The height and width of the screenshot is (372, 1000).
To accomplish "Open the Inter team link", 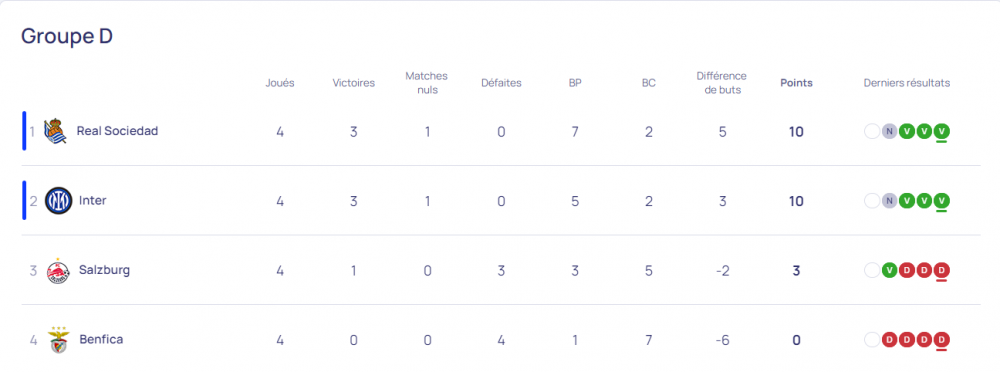I will tap(92, 201).
